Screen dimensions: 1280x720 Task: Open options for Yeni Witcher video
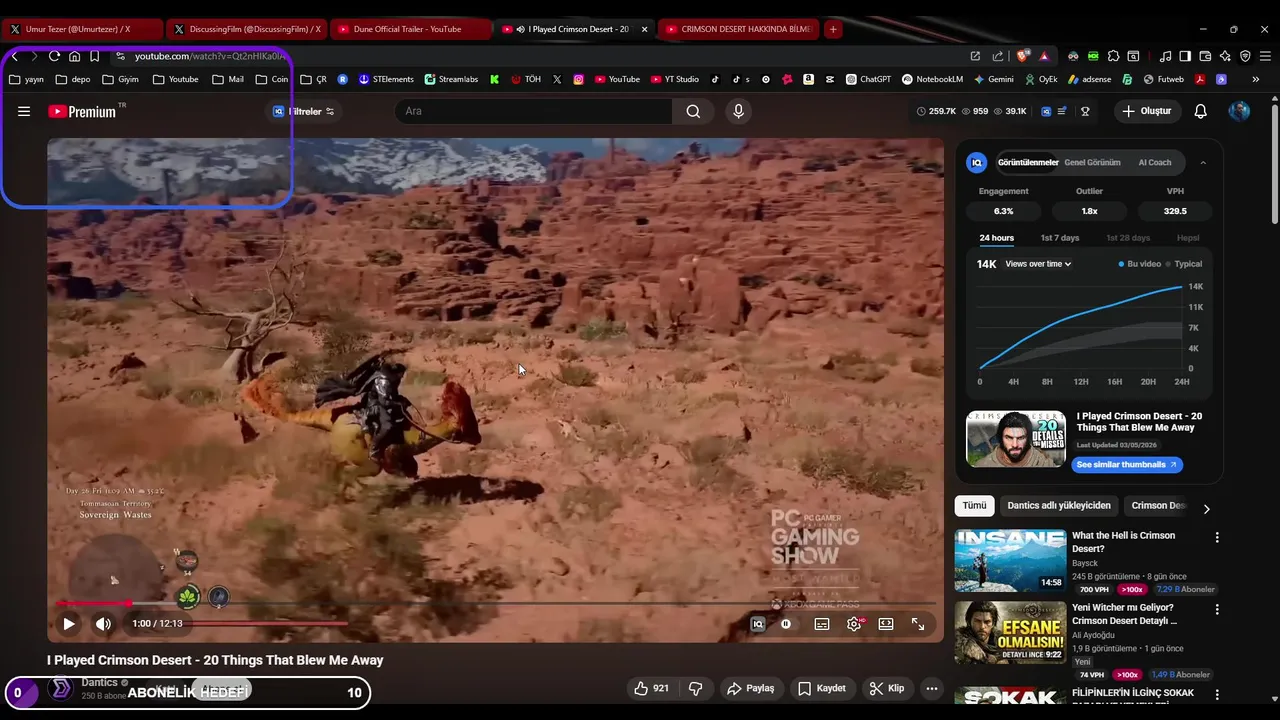pyautogui.click(x=1217, y=610)
